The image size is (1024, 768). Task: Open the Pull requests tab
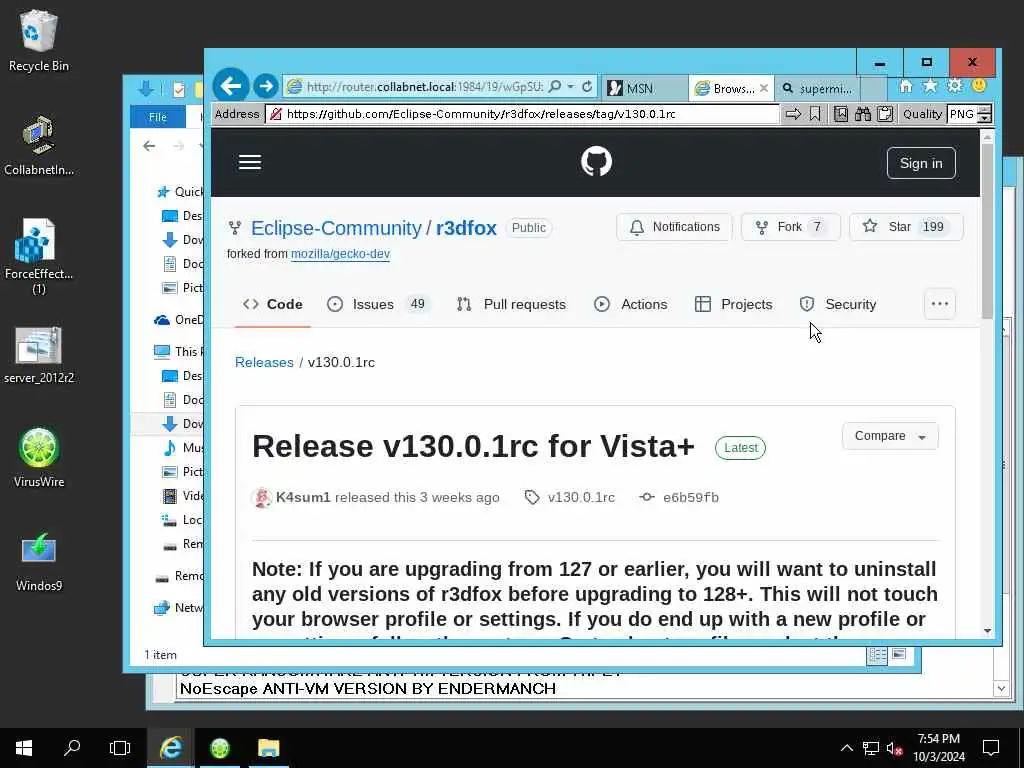[x=511, y=304]
